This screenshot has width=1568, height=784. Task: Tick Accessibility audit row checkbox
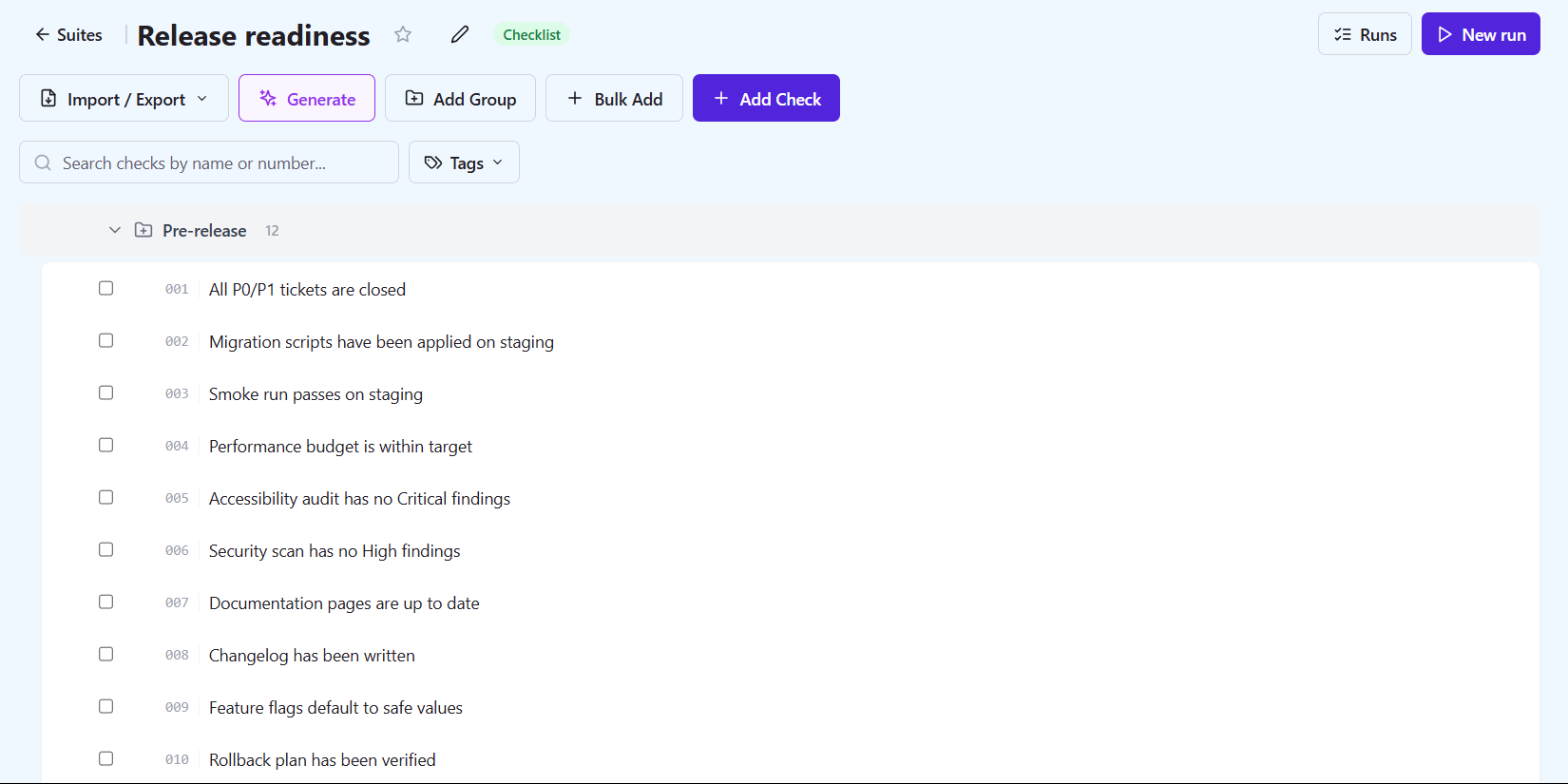point(106,497)
